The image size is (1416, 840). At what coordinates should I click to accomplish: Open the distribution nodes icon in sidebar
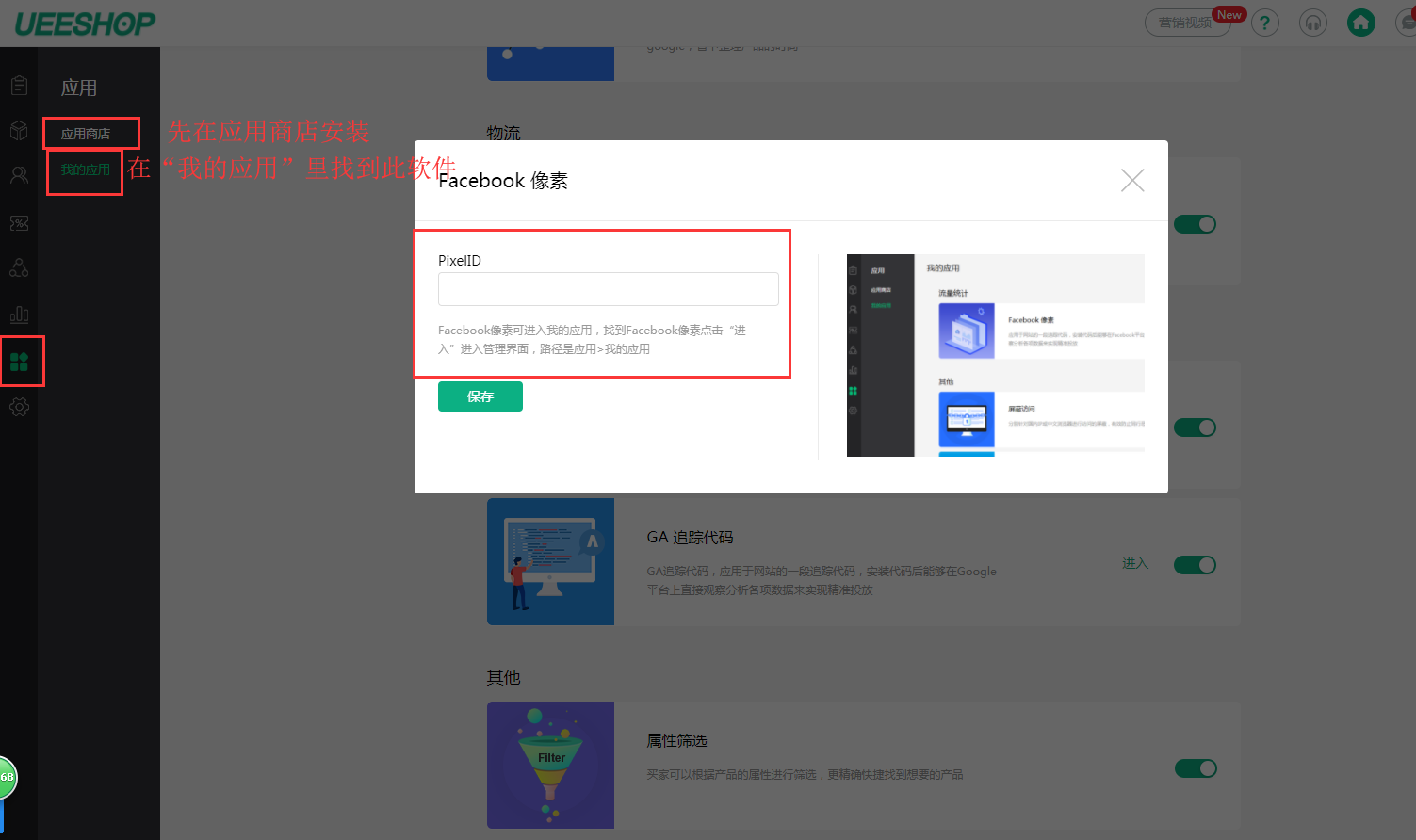click(19, 268)
